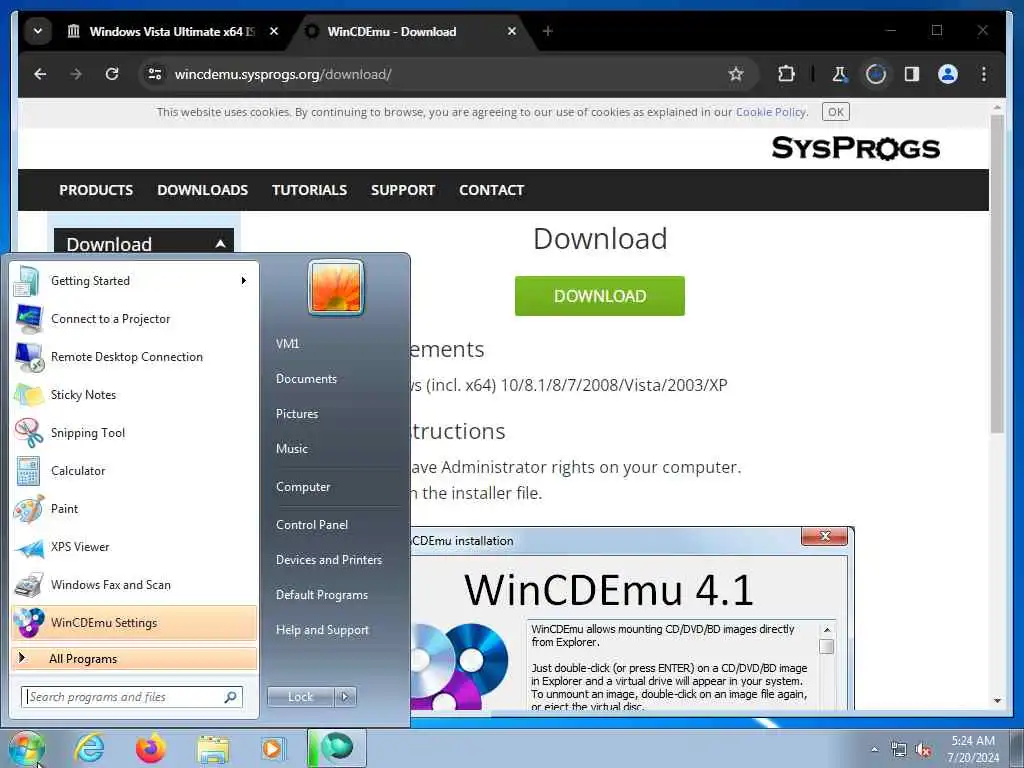Bookmark this page with the star icon

[736, 74]
